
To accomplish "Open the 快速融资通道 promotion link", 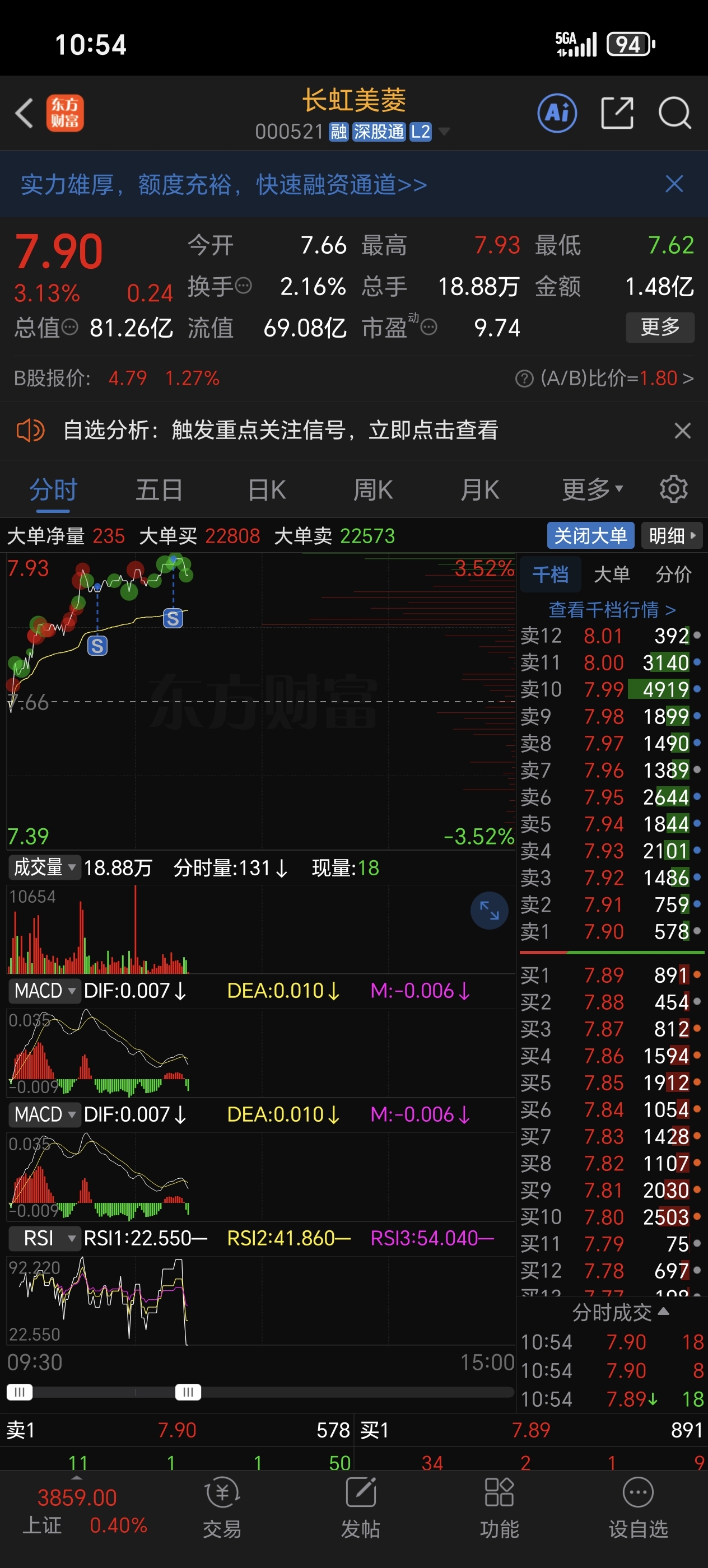I will click(x=224, y=184).
